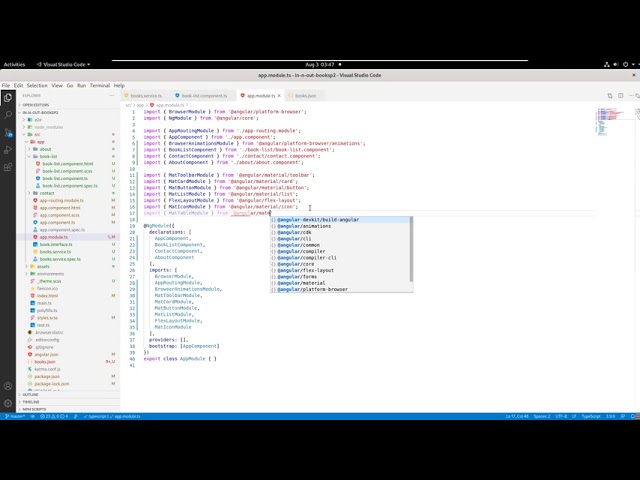
Task: Collapse the book-list folder
Action: pos(48,156)
